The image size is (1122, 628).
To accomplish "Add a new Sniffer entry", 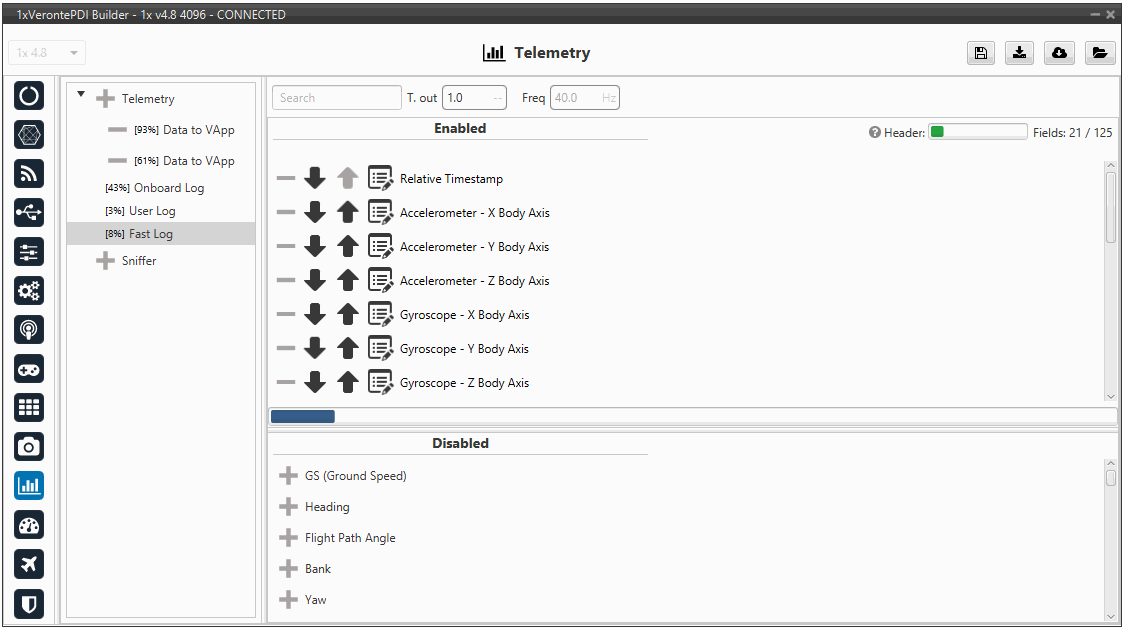I will [x=105, y=261].
